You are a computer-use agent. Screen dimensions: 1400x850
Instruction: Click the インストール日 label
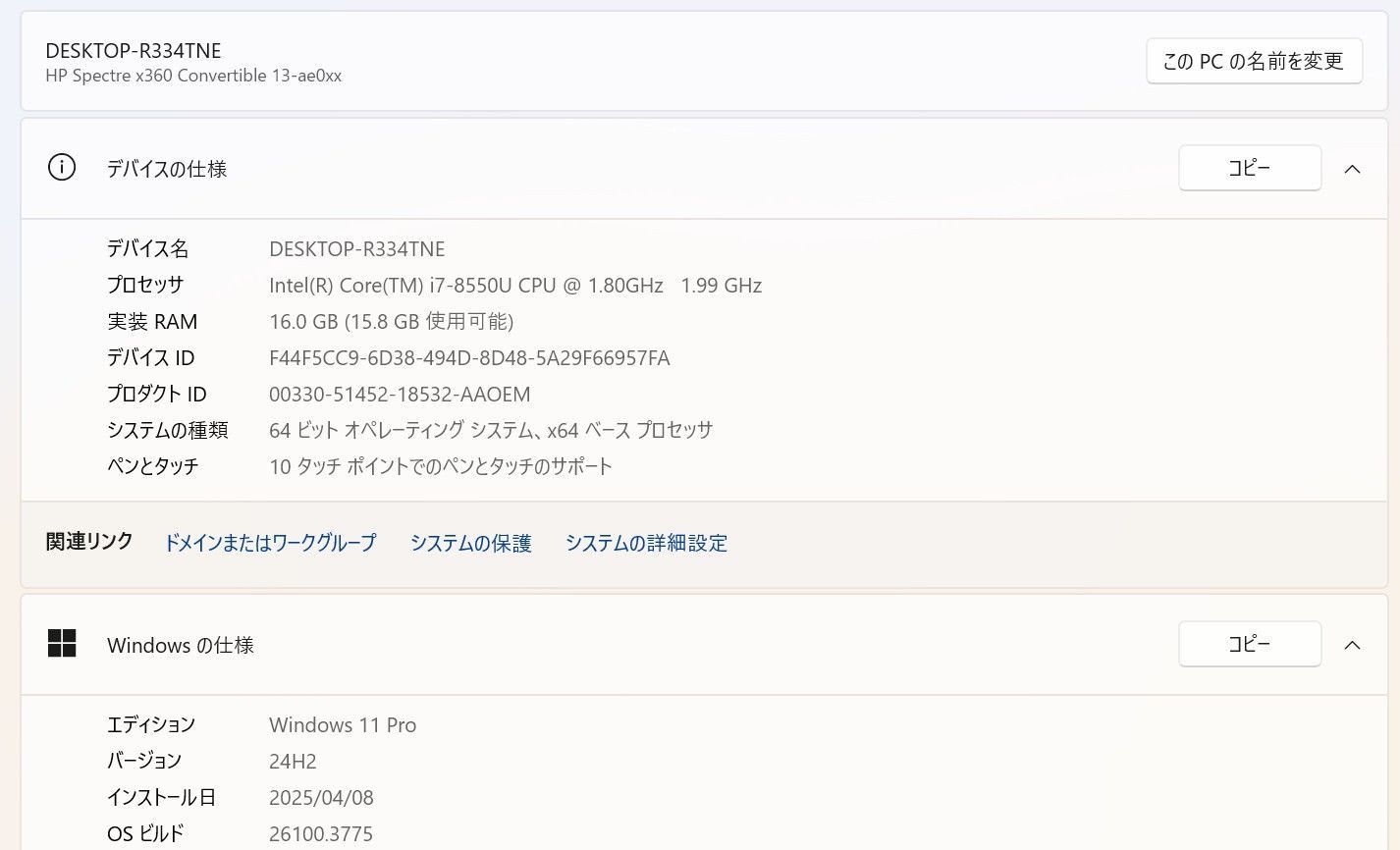(x=162, y=798)
